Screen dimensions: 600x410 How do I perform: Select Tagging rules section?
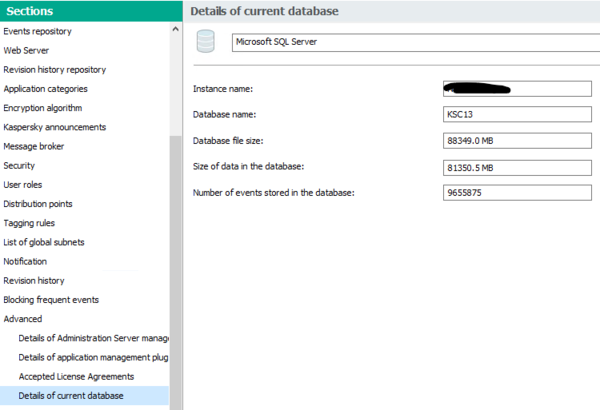(x=29, y=223)
